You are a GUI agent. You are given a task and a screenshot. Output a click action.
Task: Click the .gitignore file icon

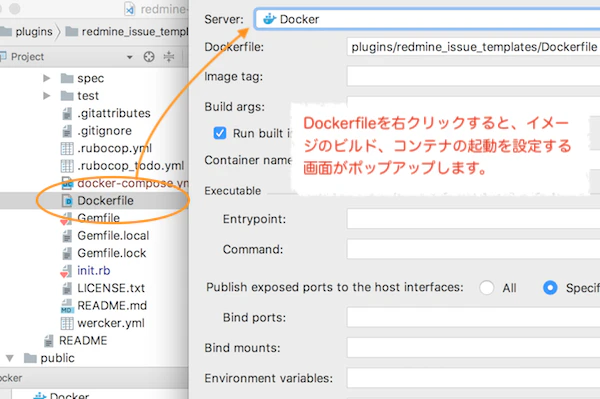[67, 131]
